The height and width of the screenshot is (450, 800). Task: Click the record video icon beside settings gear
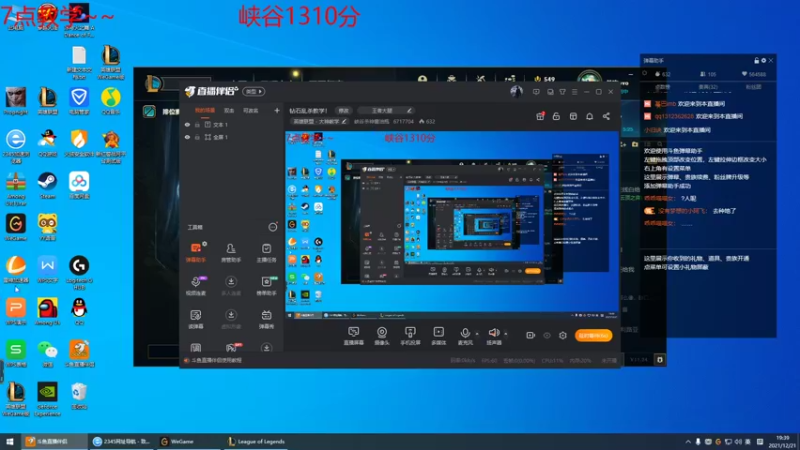(x=531, y=335)
